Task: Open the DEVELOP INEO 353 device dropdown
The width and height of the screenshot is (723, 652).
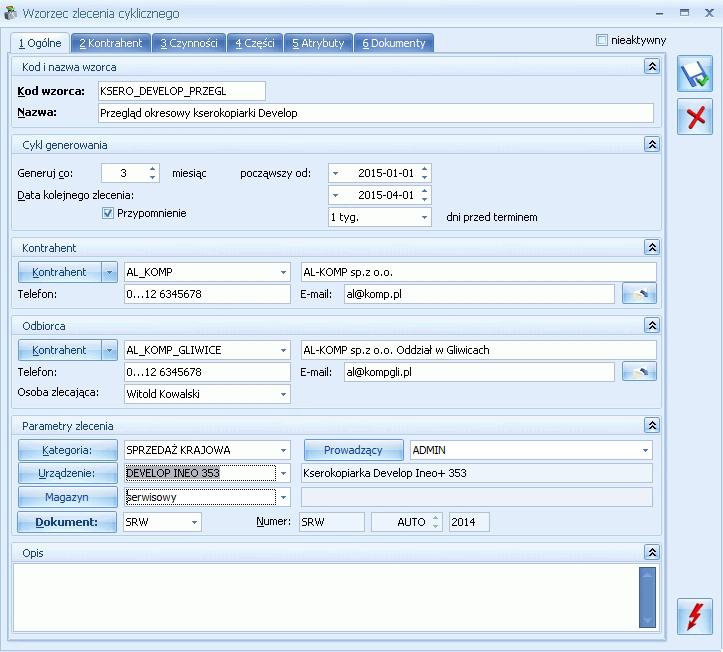Action: pos(283,473)
